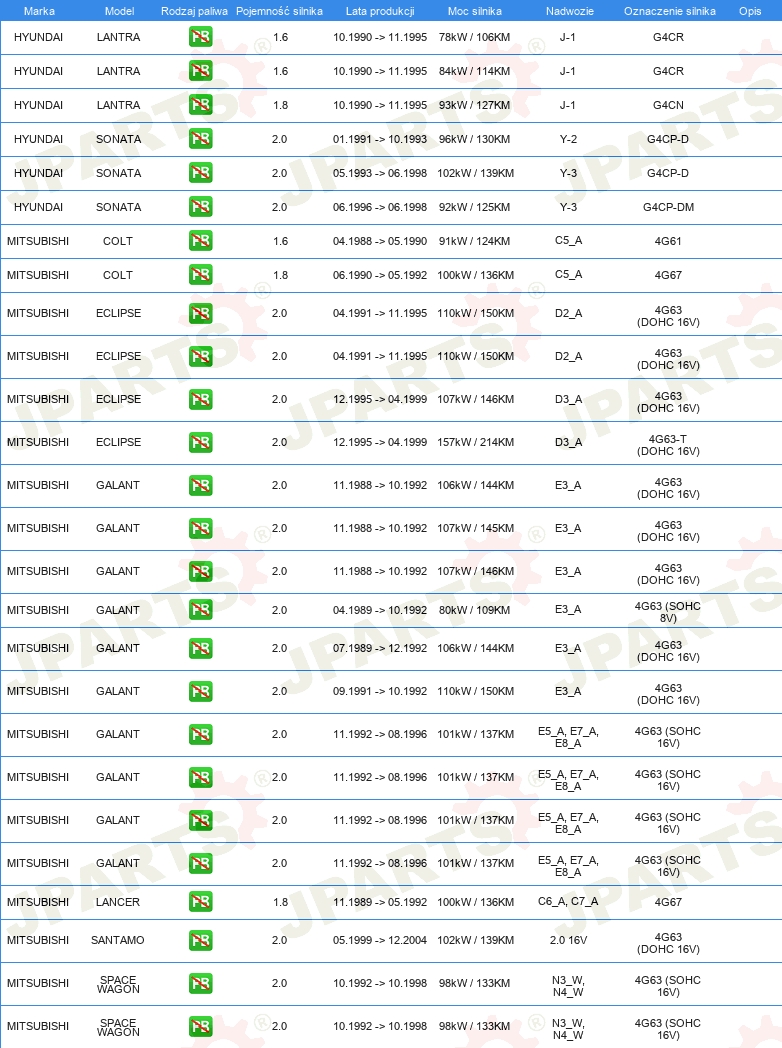Click power value 96kW / 130KM
Screen dimensions: 782x1048
coord(475,139)
